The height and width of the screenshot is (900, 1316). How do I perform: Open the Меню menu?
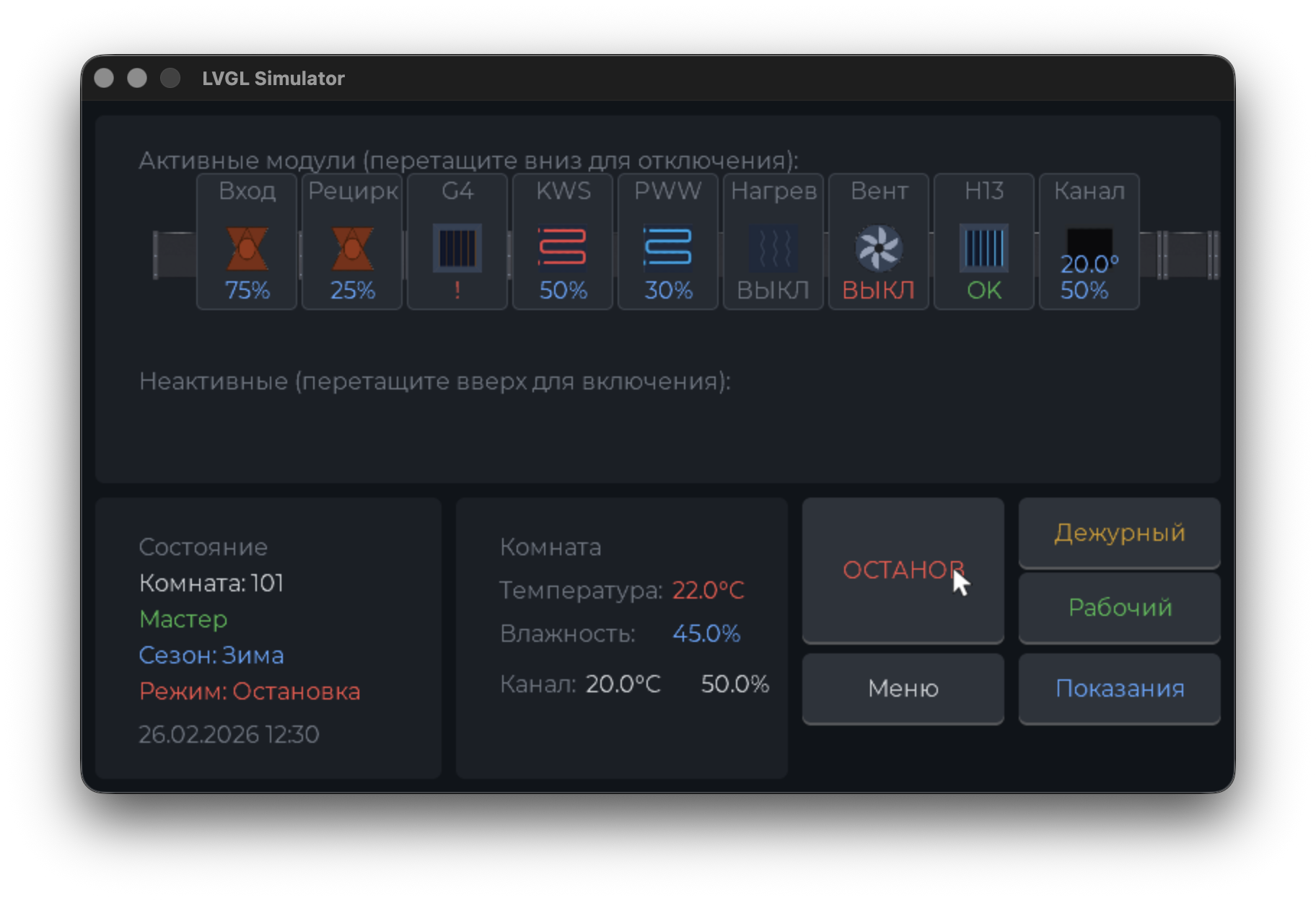coord(903,689)
